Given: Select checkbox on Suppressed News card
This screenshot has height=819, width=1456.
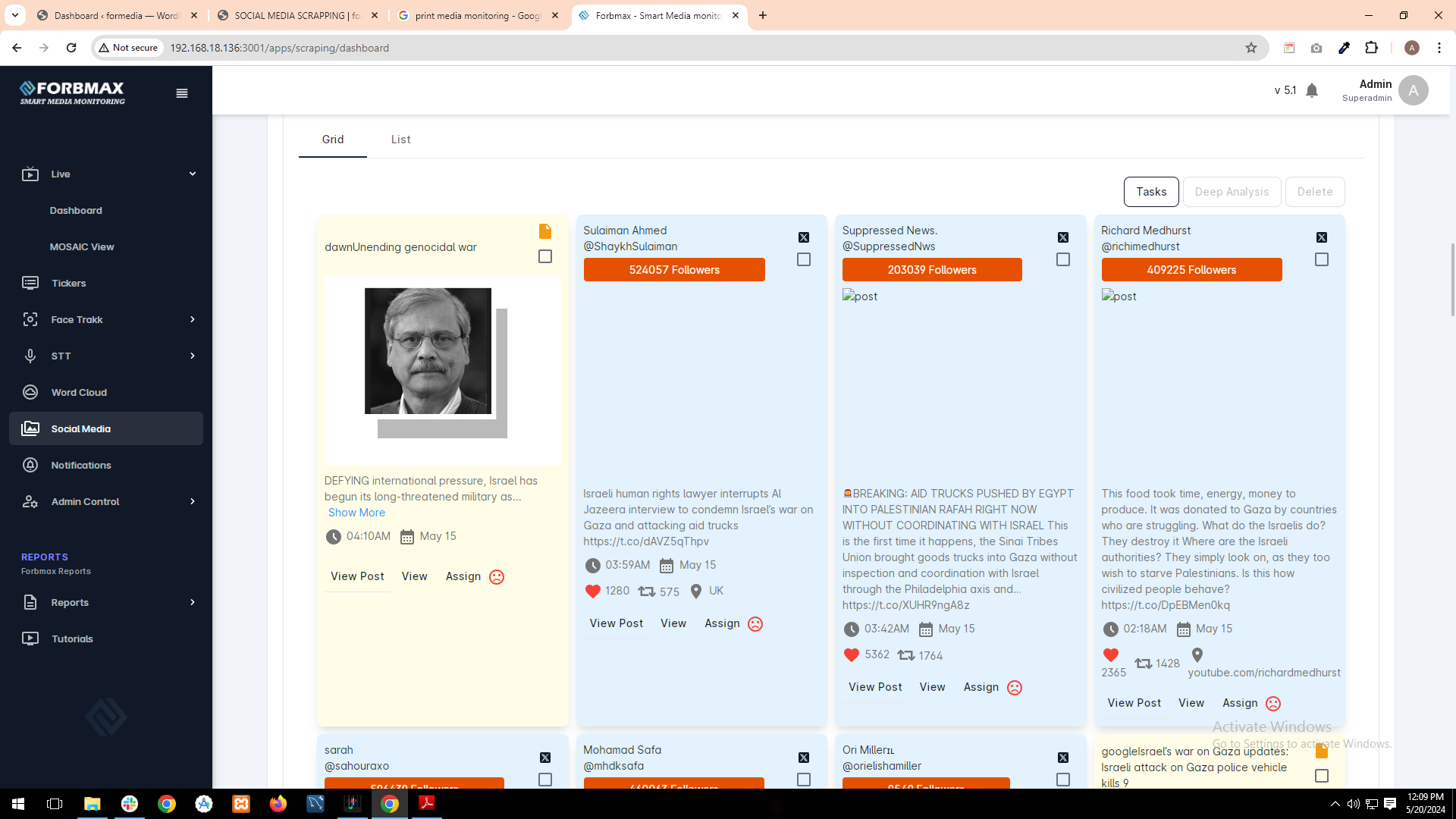Looking at the screenshot, I should click(1063, 259).
